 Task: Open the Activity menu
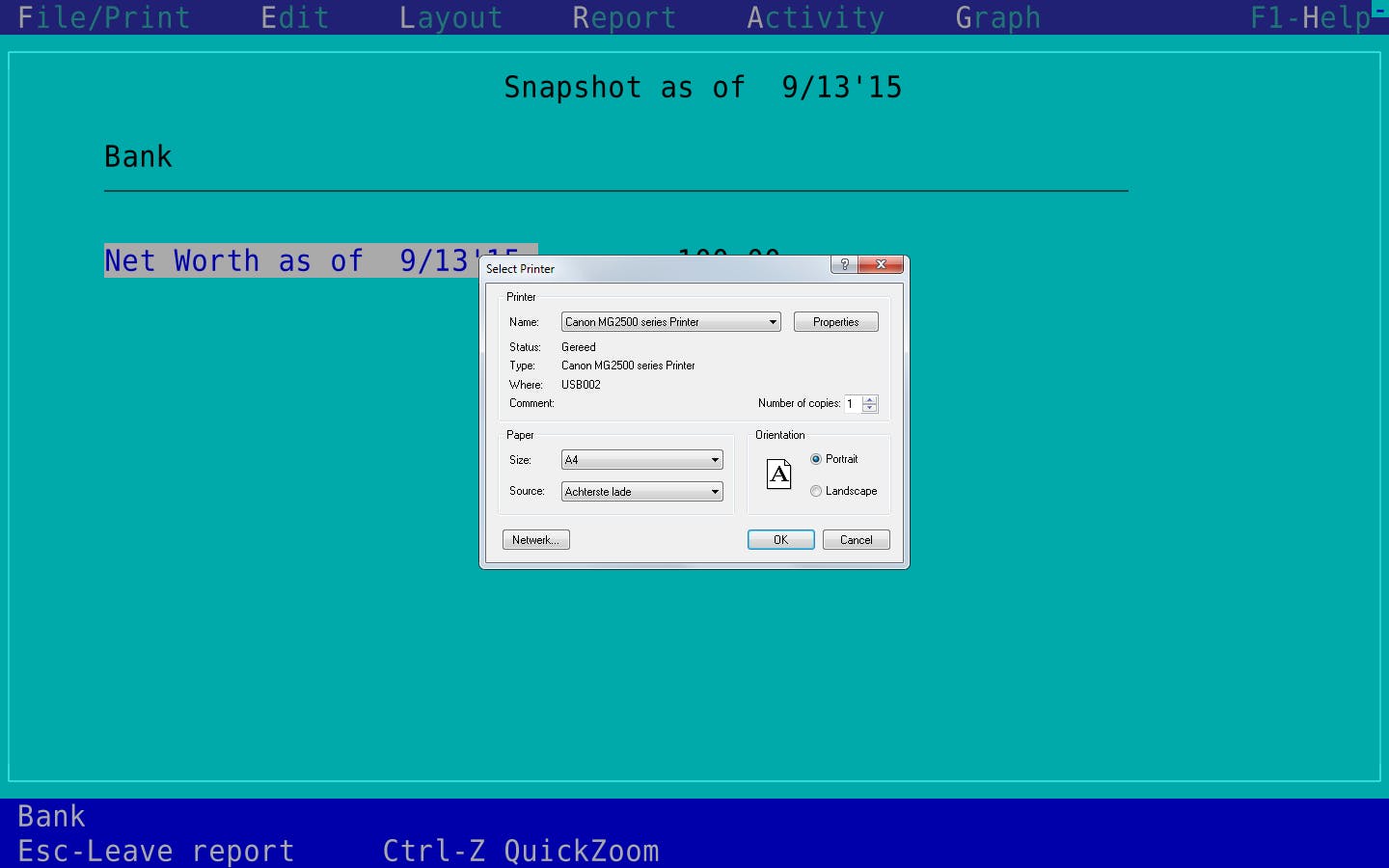coord(815,17)
